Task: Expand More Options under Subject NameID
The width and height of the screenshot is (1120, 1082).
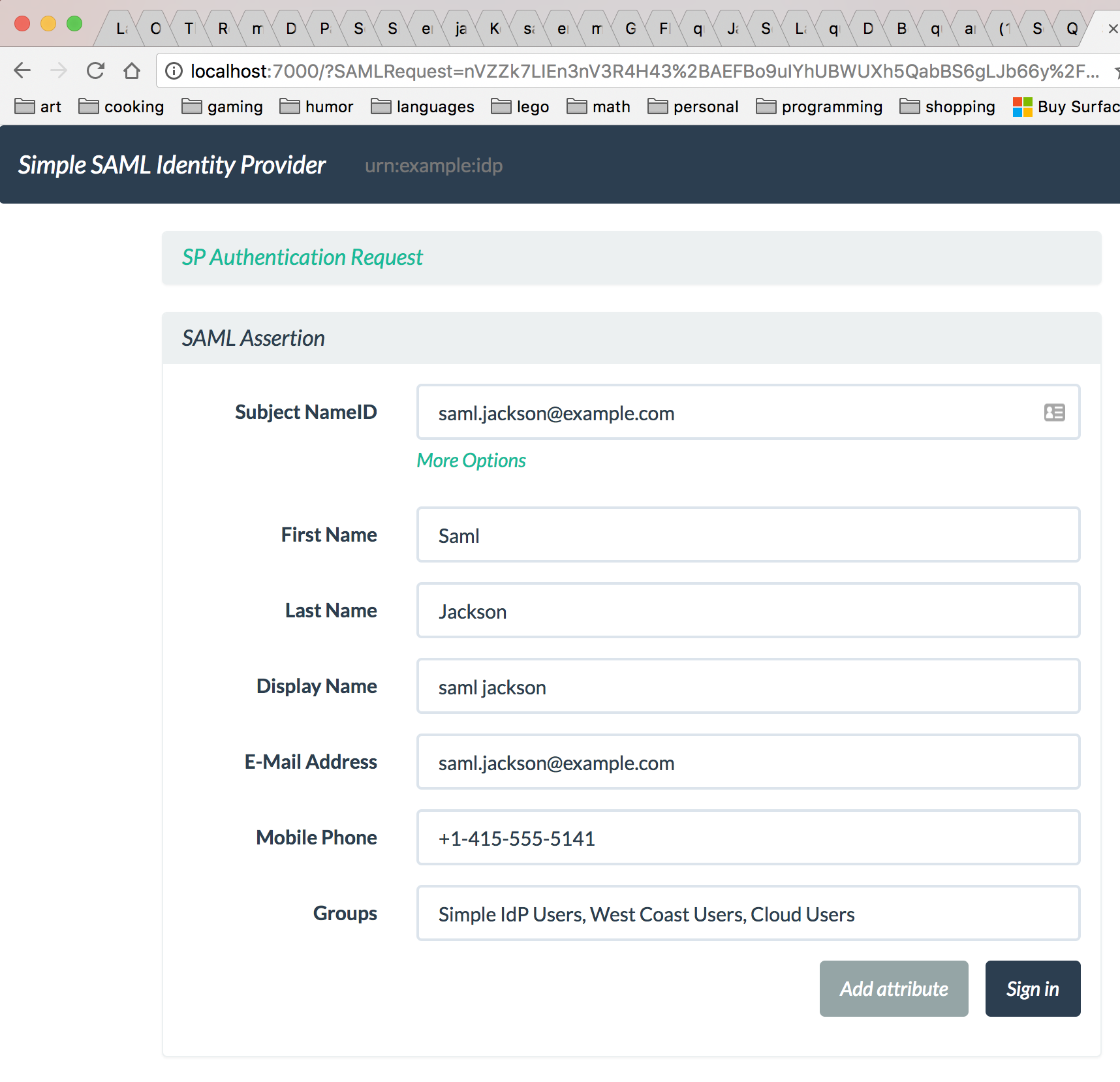Action: coord(471,461)
